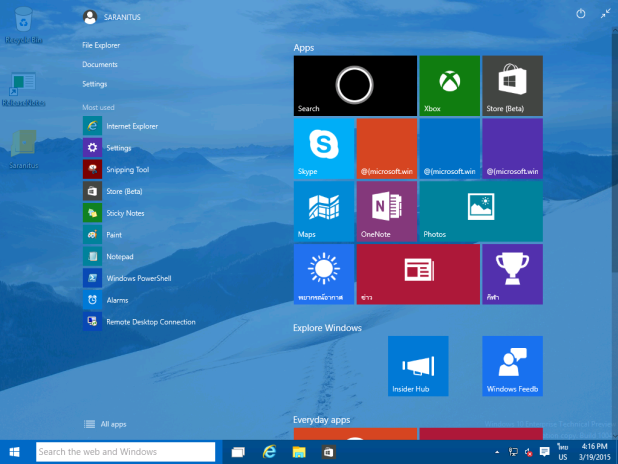Open Windows PowerShell
618x464 pixels.
click(x=127, y=278)
